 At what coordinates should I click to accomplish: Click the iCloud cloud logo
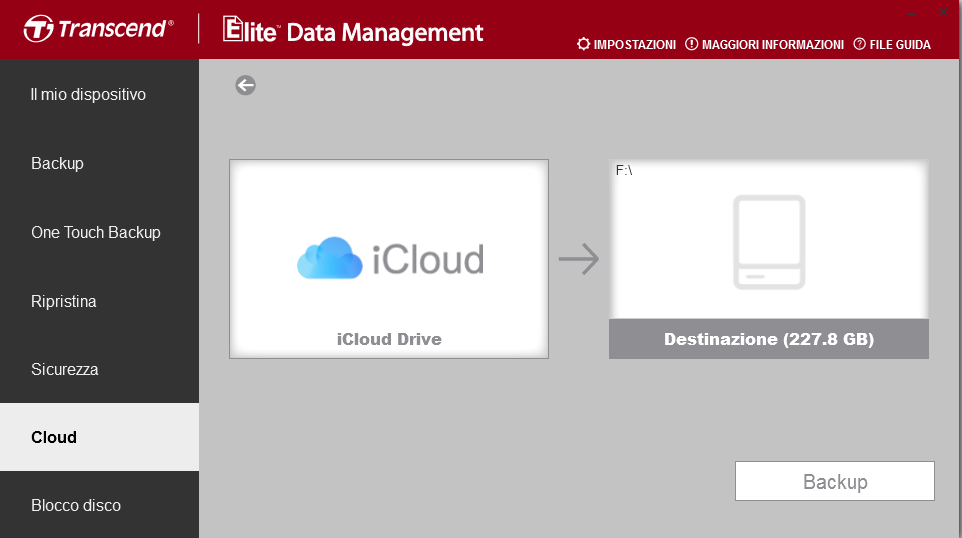click(x=329, y=258)
